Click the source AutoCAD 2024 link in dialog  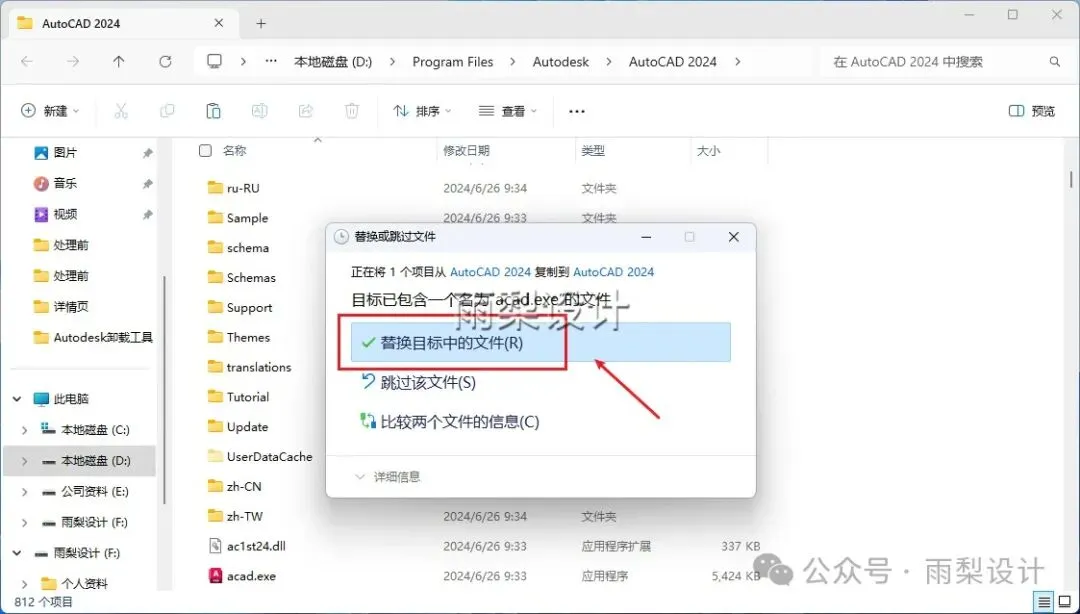pyautogui.click(x=490, y=272)
